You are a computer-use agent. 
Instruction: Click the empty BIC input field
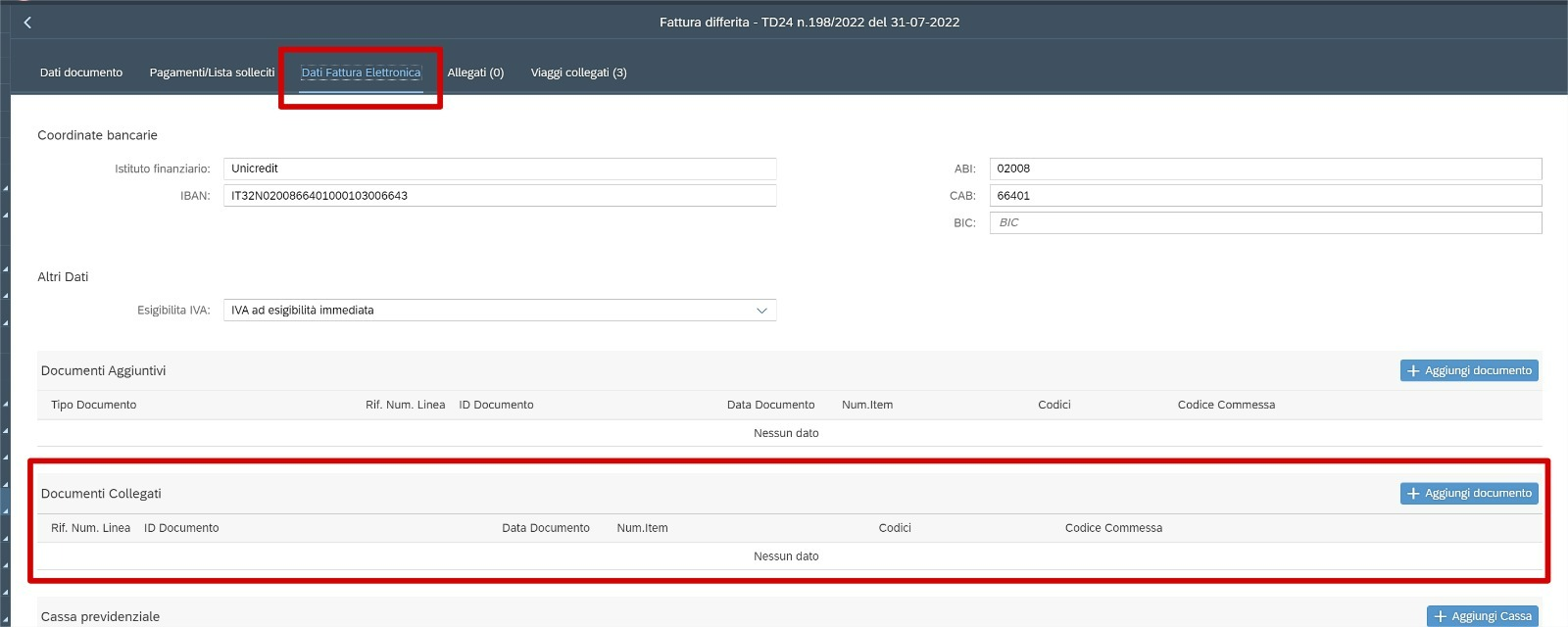pos(1264,223)
